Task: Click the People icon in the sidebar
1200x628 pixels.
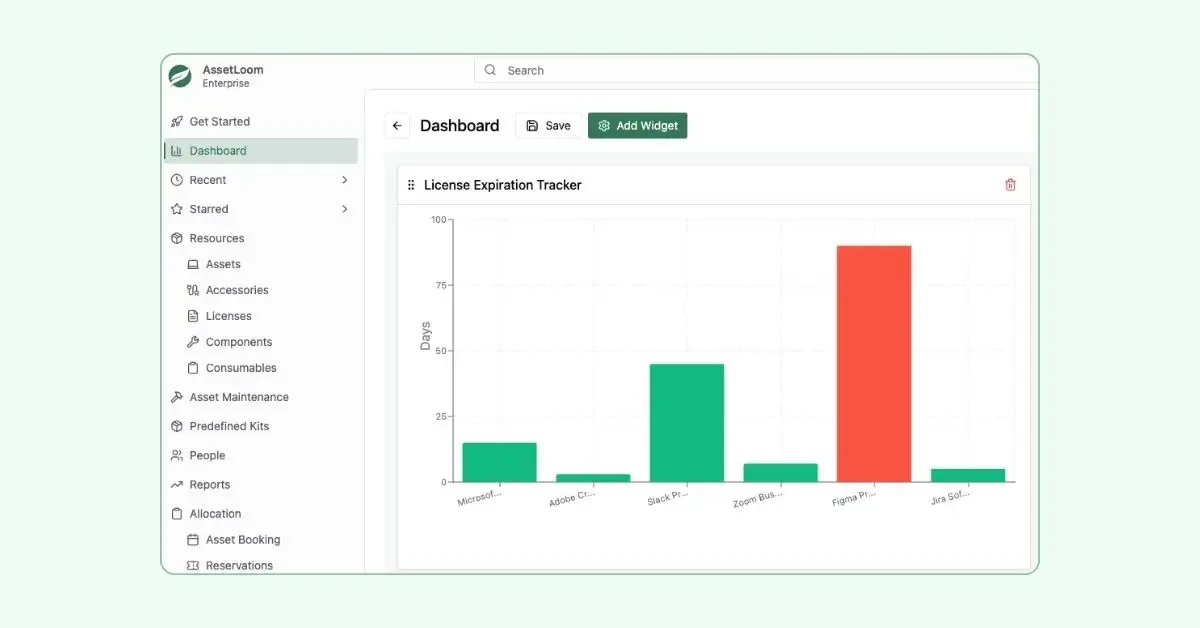Action: pos(177,456)
